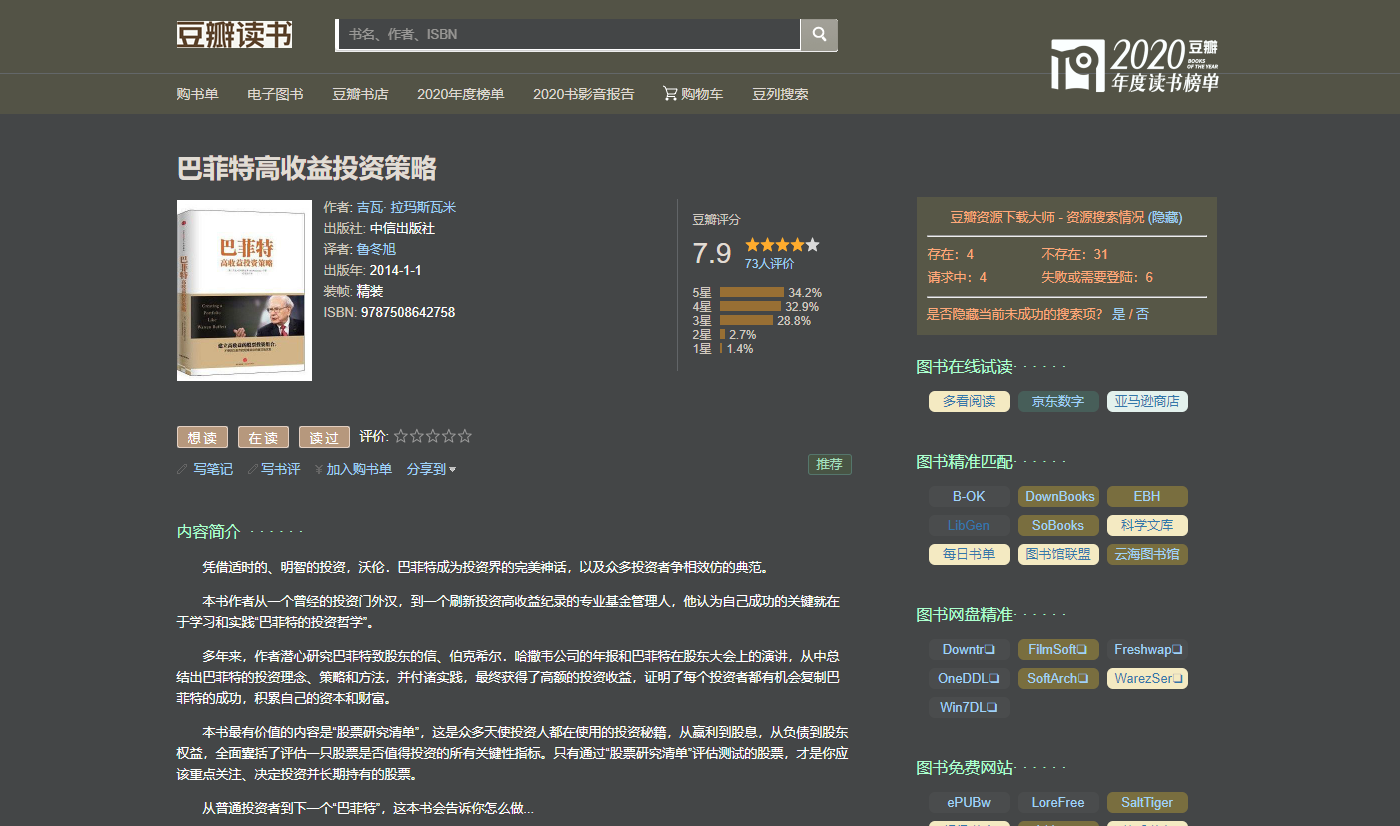The image size is (1400, 826).
Task: Open the 73人评价 ratings link
Action: point(769,264)
